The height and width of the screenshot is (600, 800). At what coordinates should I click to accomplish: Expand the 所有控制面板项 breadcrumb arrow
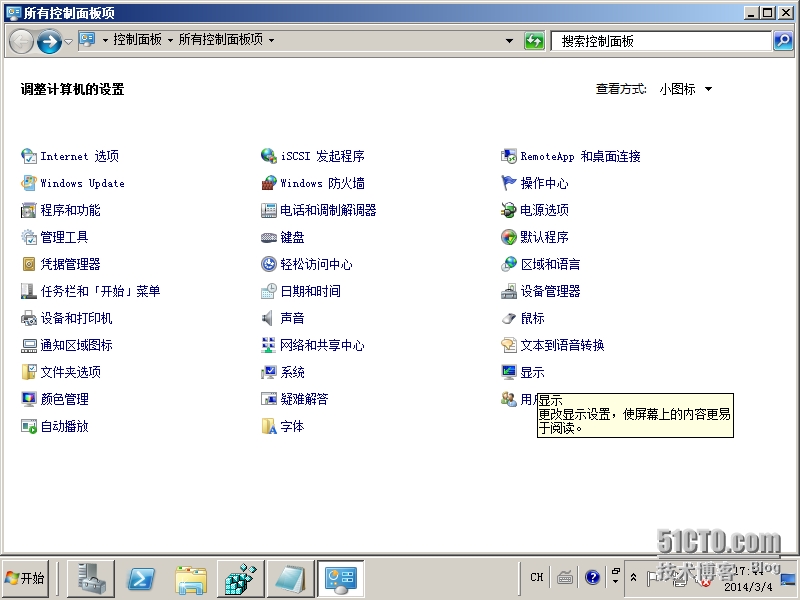[271, 40]
